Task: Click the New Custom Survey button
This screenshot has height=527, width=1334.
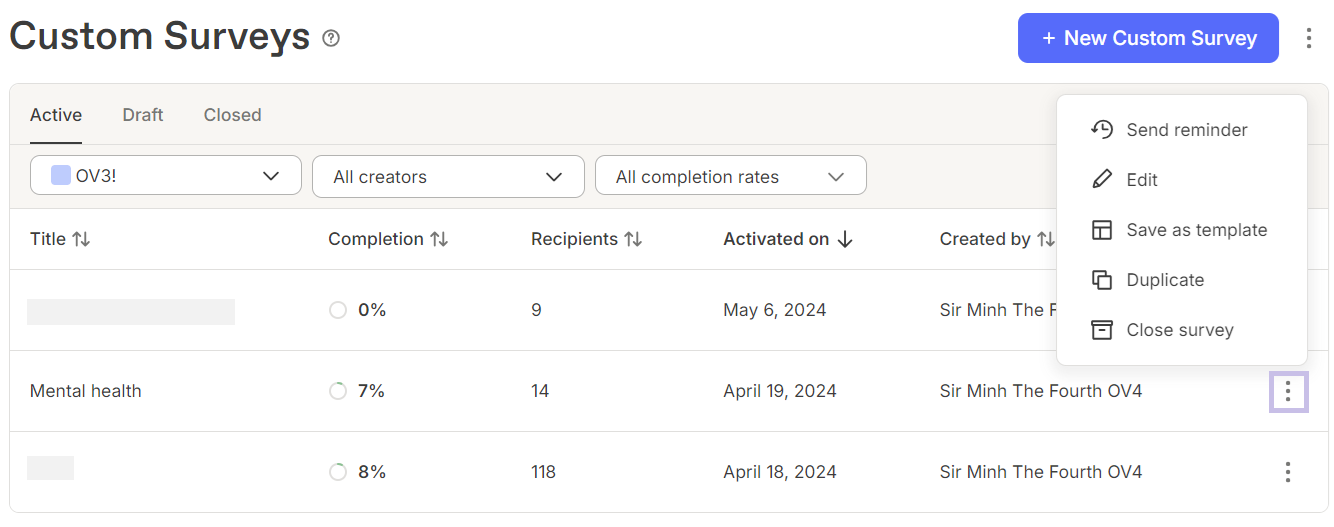Action: (1148, 38)
